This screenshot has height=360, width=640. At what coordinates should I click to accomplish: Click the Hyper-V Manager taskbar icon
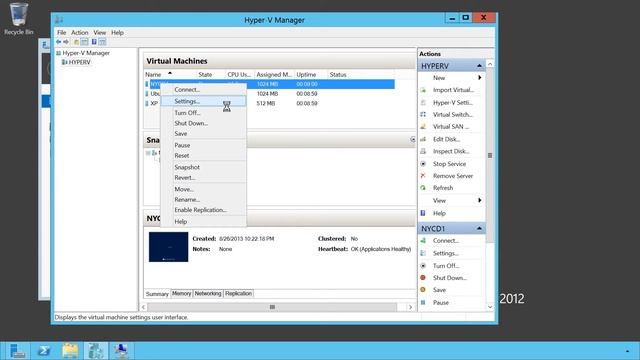pos(96,351)
